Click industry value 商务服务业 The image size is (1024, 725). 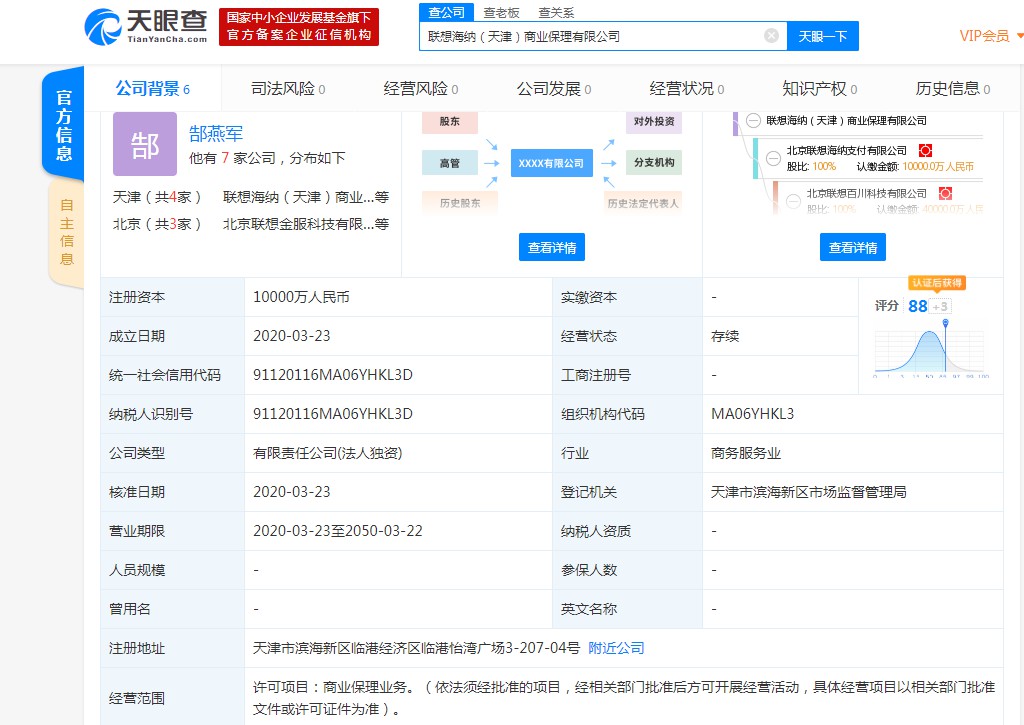(x=746, y=453)
